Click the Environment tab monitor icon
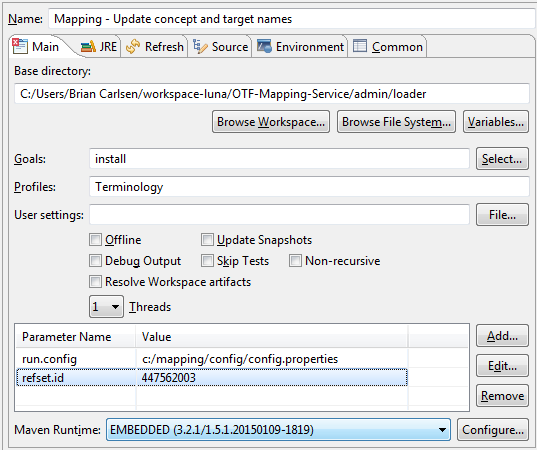This screenshot has height=450, width=537. click(264, 46)
